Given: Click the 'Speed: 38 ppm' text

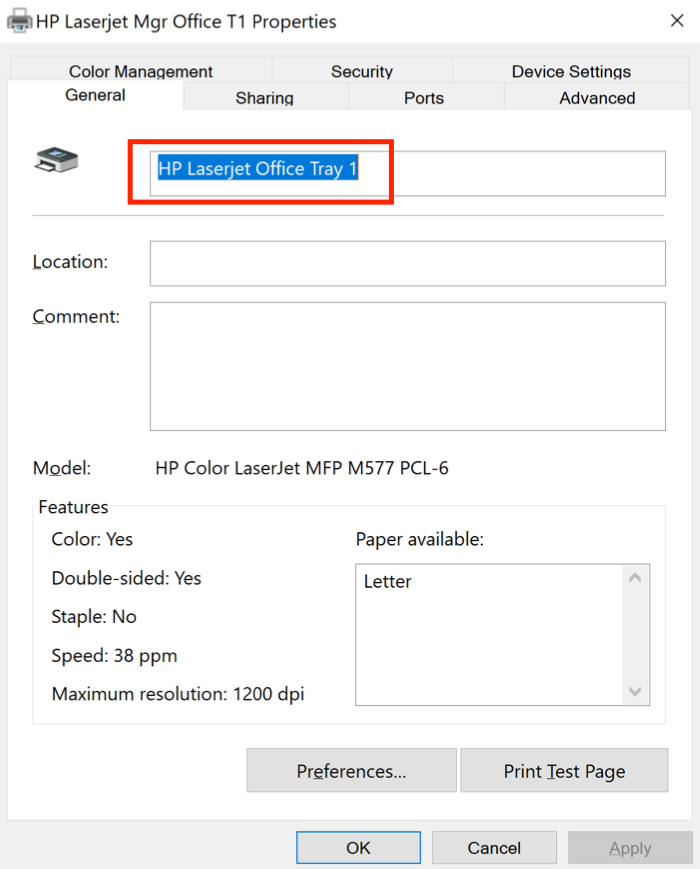Looking at the screenshot, I should (x=114, y=656).
